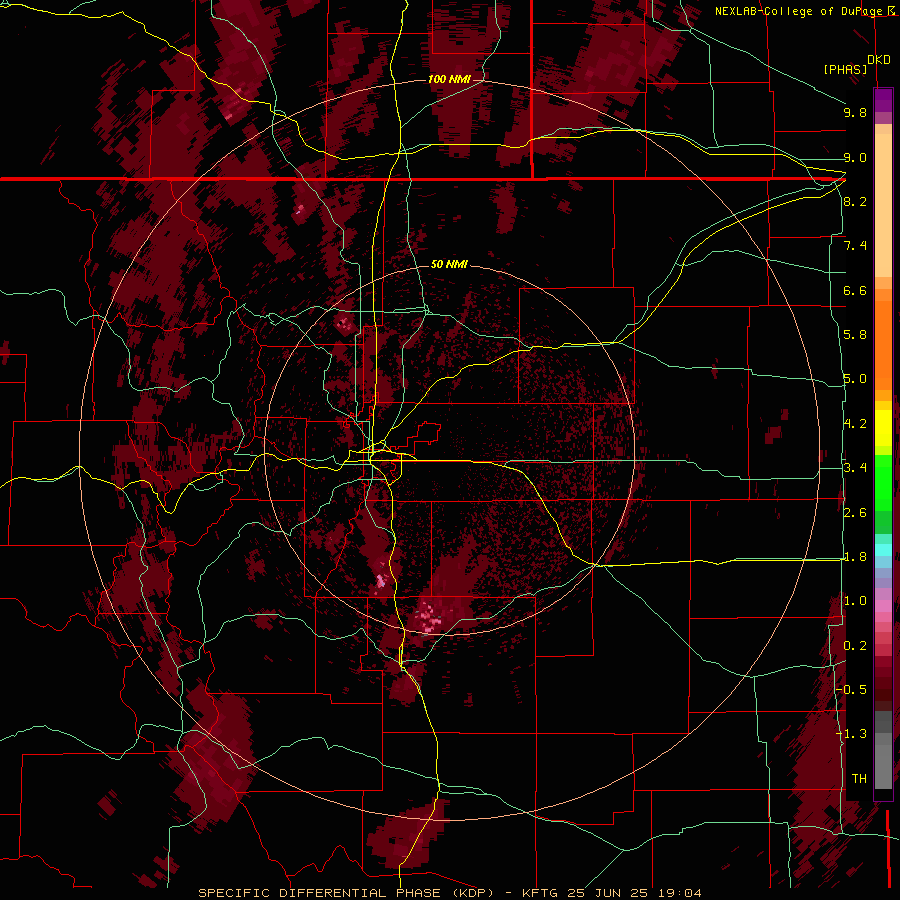900x900 pixels.
Task: Click the 5.8 color scale value
Action: click(x=855, y=335)
